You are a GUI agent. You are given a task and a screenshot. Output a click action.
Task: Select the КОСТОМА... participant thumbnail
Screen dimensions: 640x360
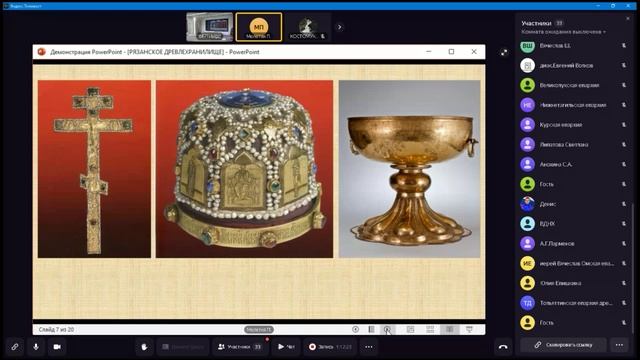pyautogui.click(x=308, y=27)
